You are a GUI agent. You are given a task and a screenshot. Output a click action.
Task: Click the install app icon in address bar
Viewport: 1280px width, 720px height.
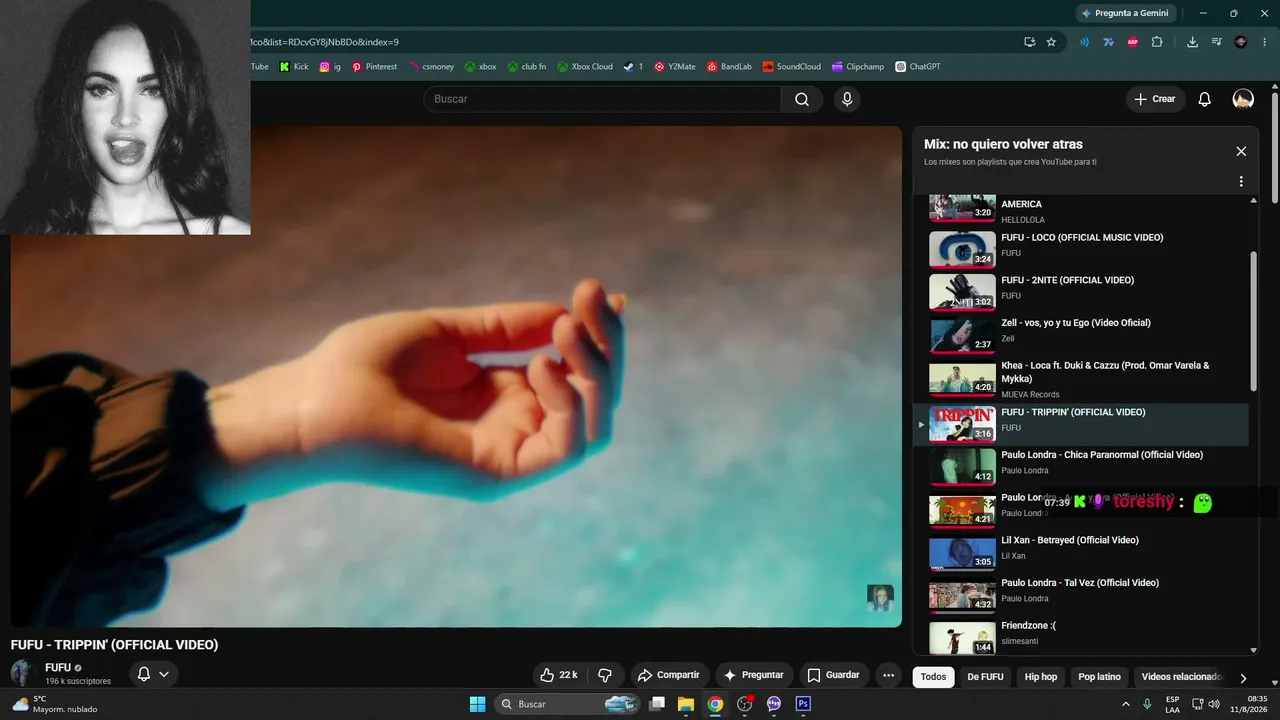point(1029,42)
